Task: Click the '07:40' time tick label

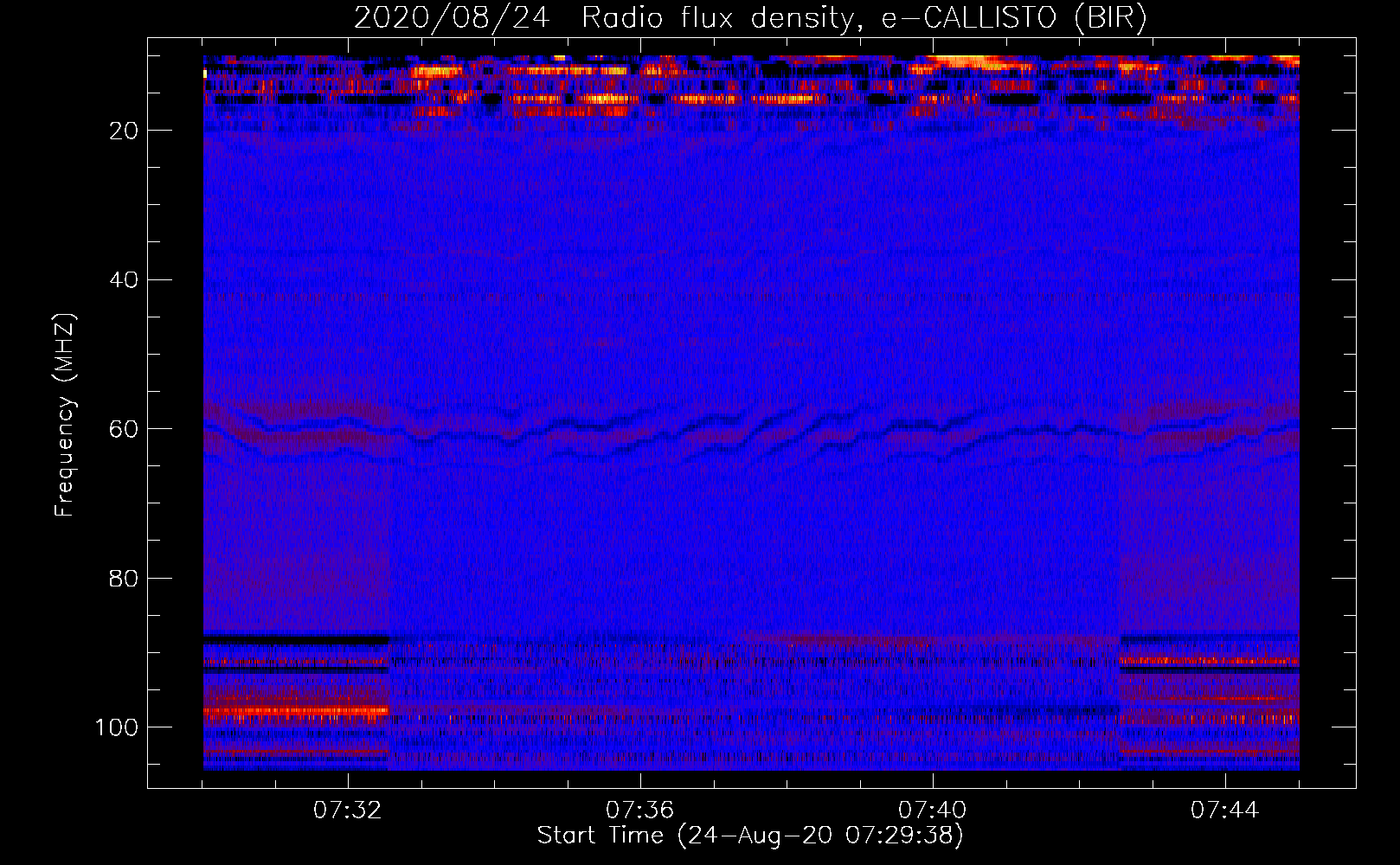Action: click(x=932, y=811)
